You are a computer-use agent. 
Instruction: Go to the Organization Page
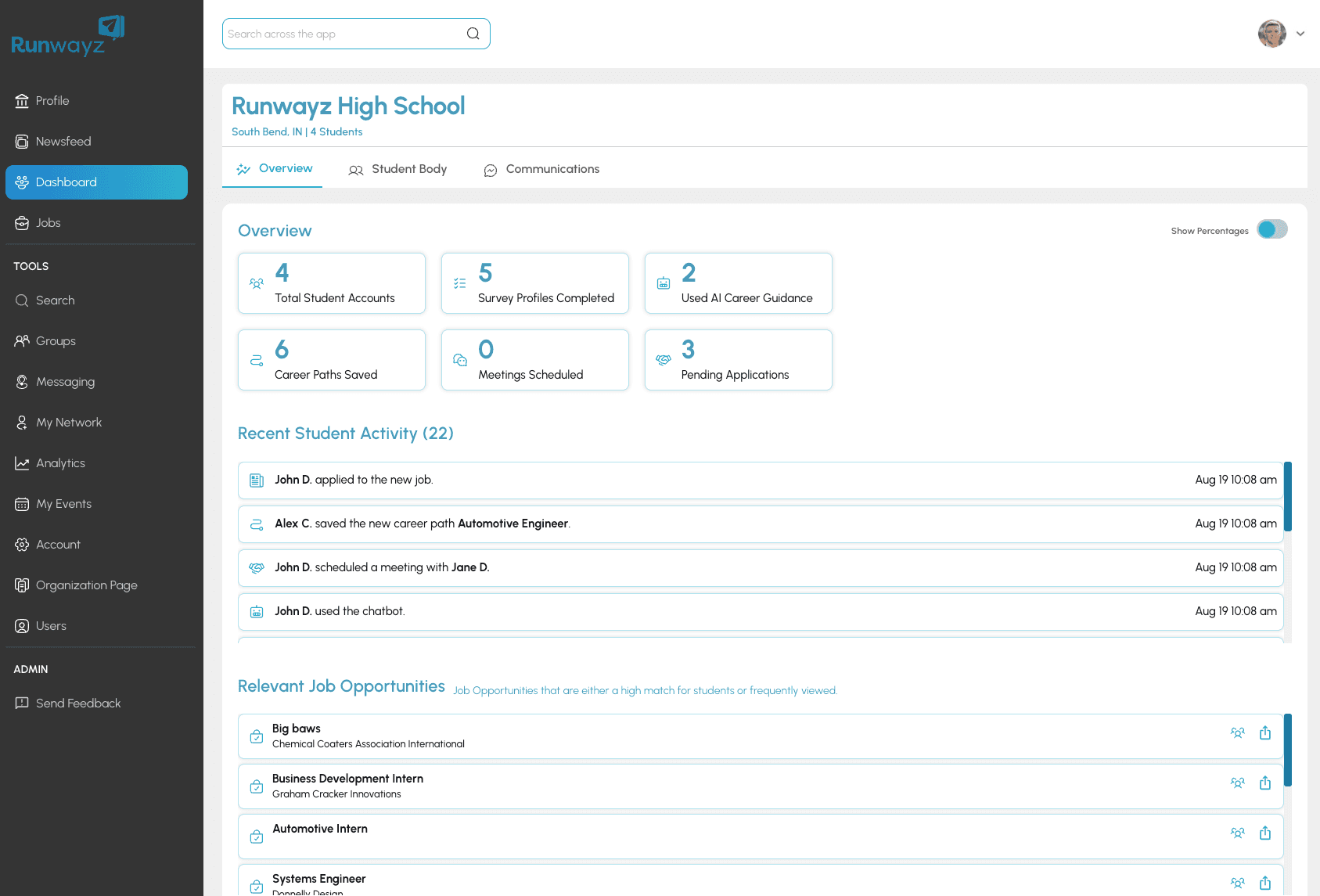pos(86,585)
